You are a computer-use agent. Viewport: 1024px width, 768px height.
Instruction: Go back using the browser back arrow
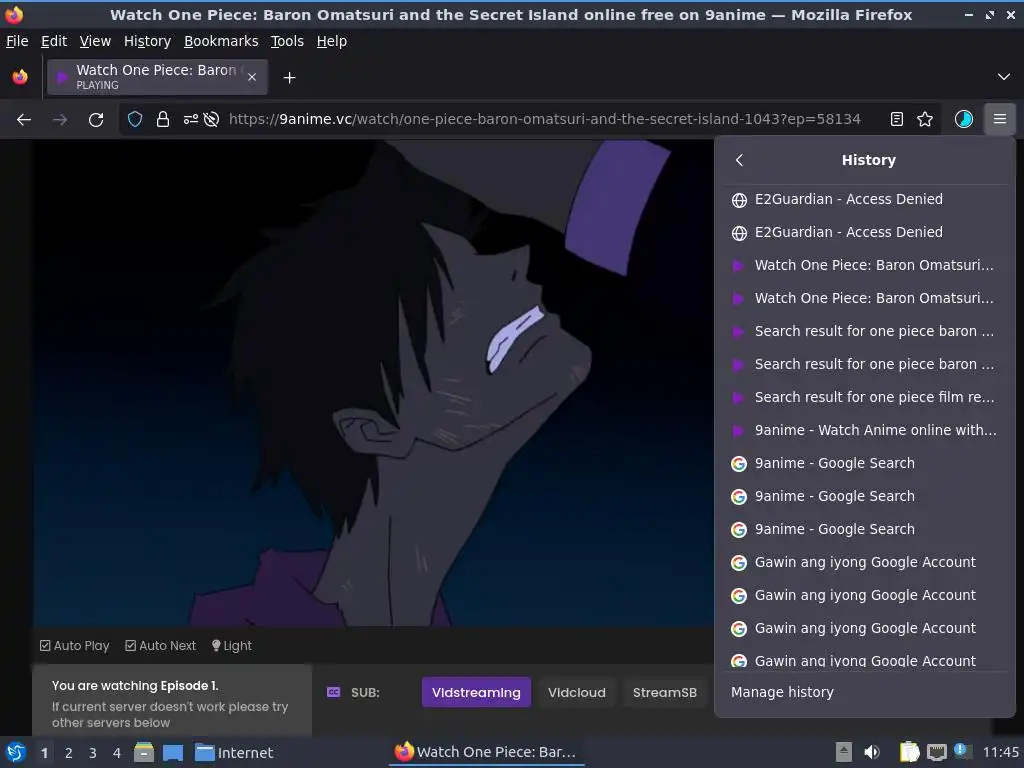[x=24, y=120]
